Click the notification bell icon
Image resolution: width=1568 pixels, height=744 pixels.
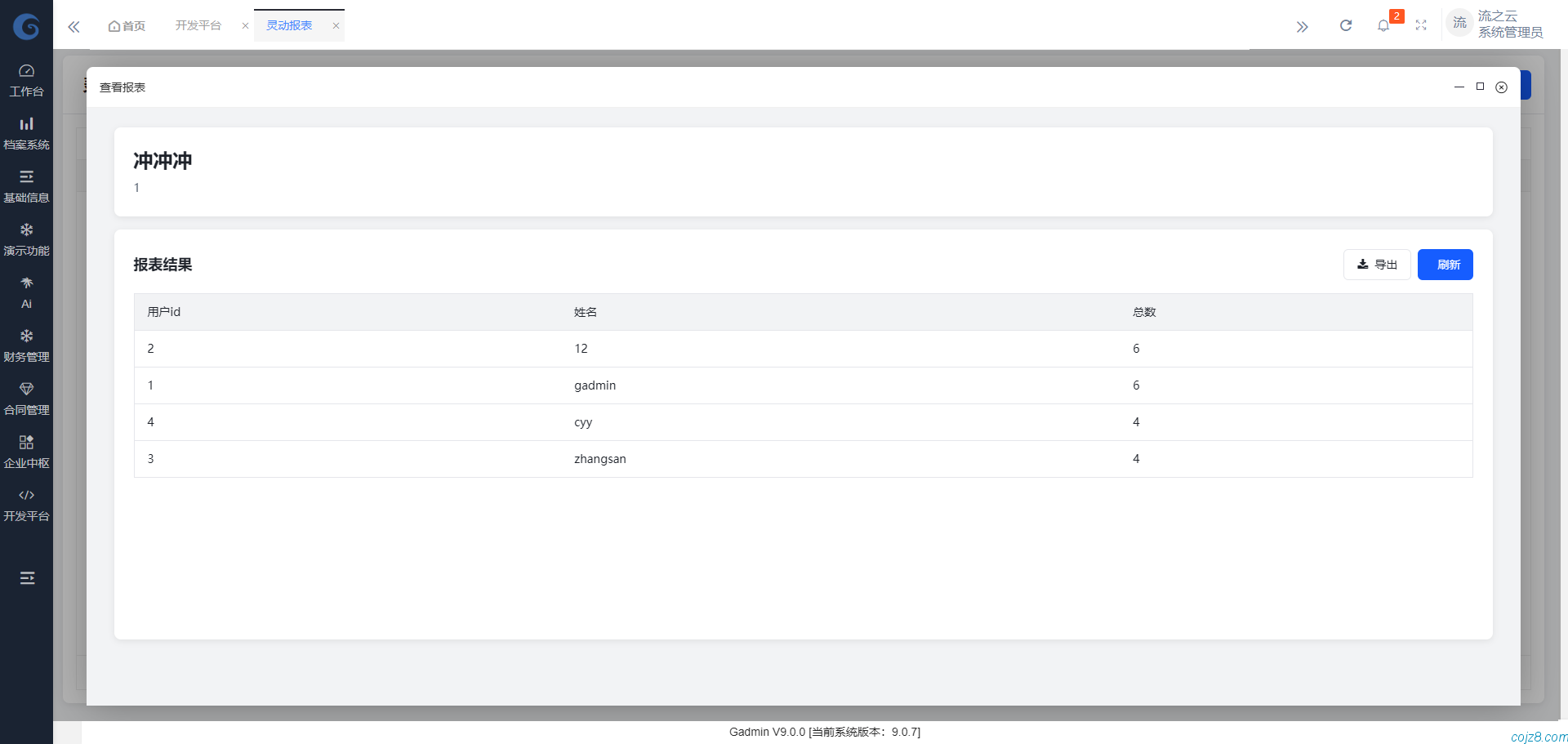tap(1383, 26)
